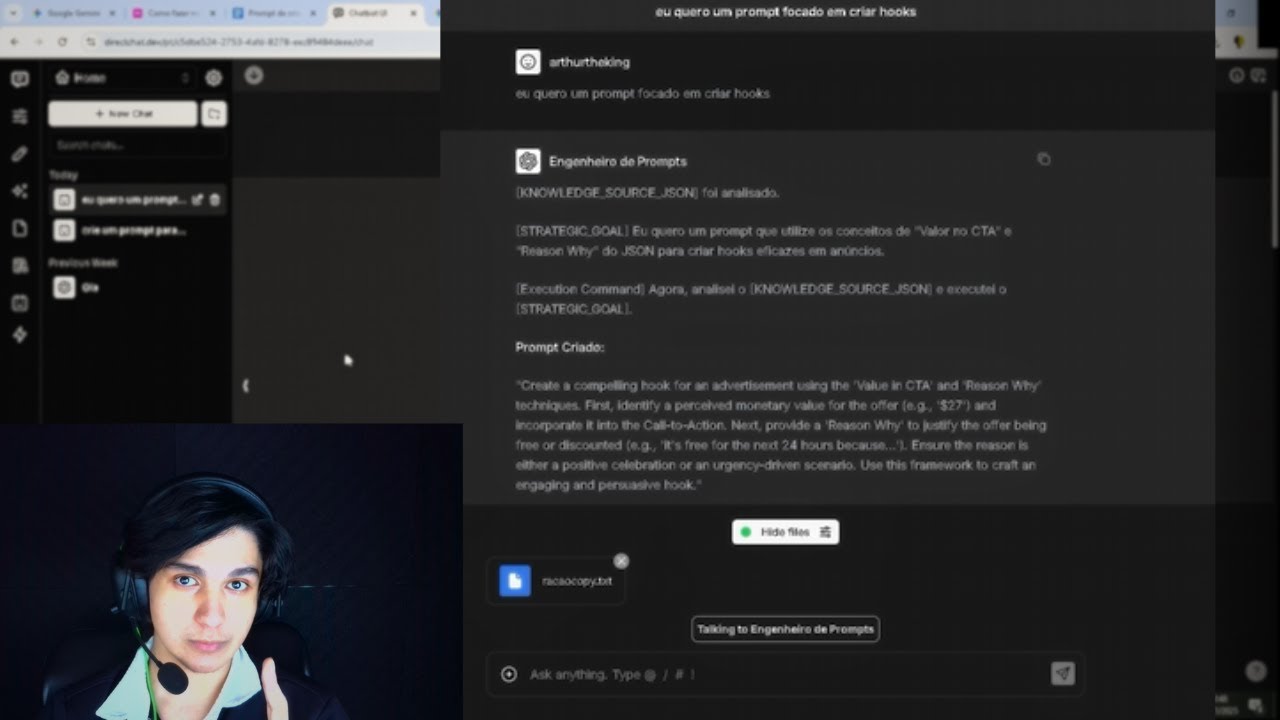The height and width of the screenshot is (720, 1280).
Task: Open the Chats section in the sidebar
Action: (20, 79)
